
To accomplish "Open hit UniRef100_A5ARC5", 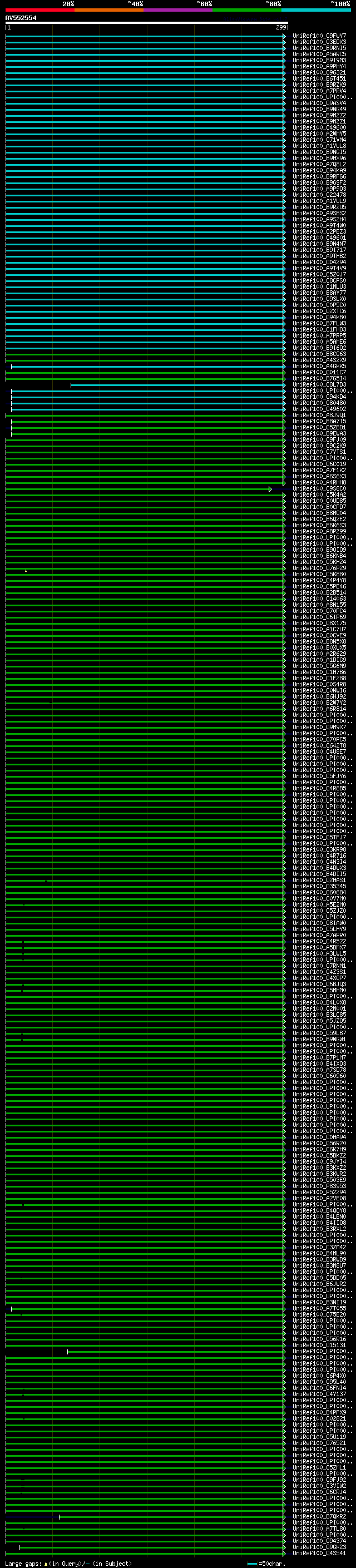I will point(319,54).
